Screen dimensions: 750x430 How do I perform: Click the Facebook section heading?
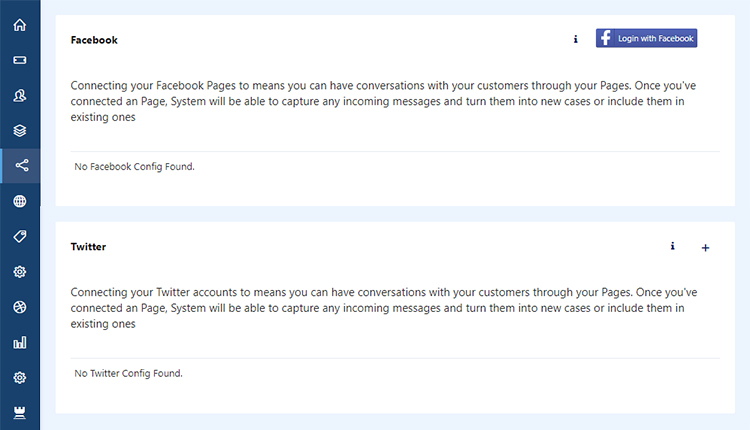94,40
